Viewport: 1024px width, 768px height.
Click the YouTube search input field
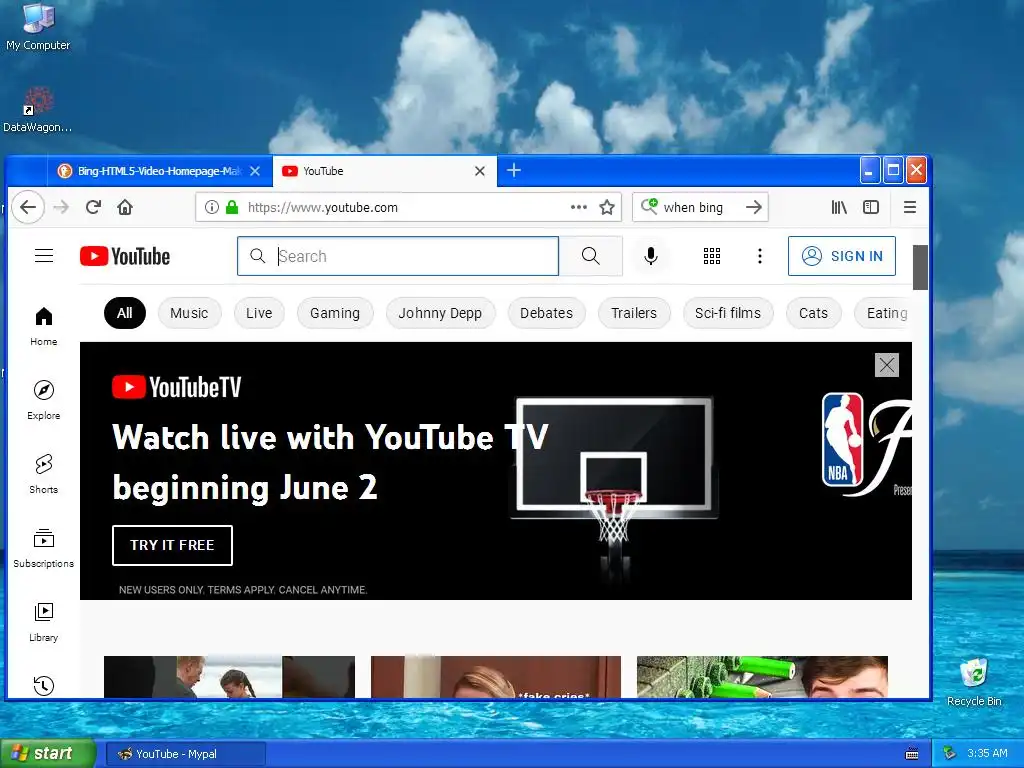398,256
